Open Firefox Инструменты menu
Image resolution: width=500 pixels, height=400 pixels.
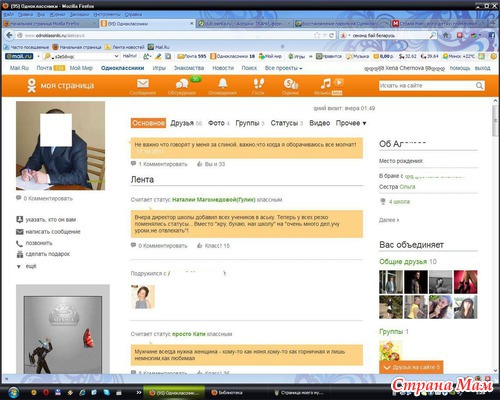click(x=107, y=15)
